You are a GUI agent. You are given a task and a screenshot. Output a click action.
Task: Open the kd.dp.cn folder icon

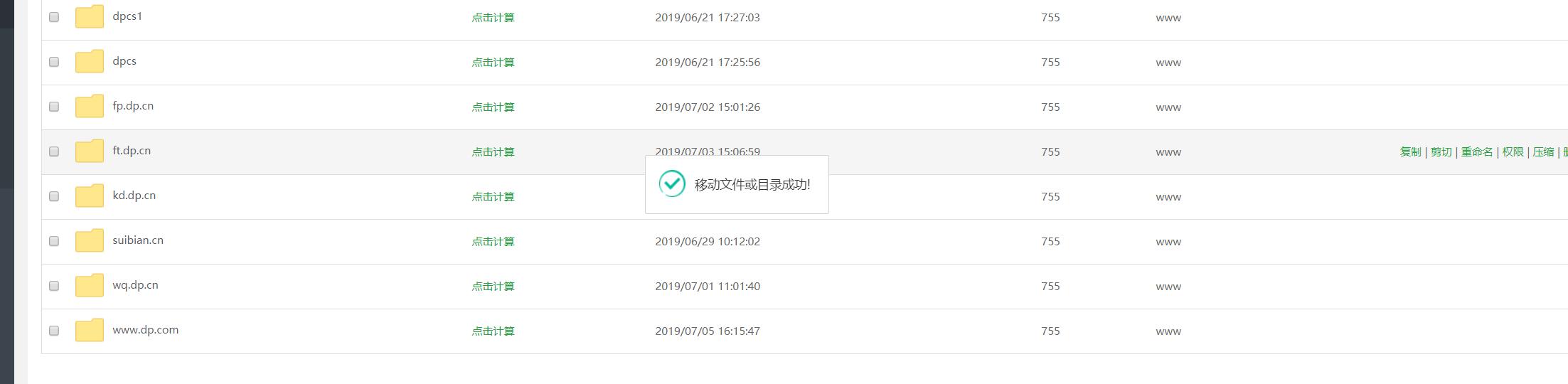(90, 196)
